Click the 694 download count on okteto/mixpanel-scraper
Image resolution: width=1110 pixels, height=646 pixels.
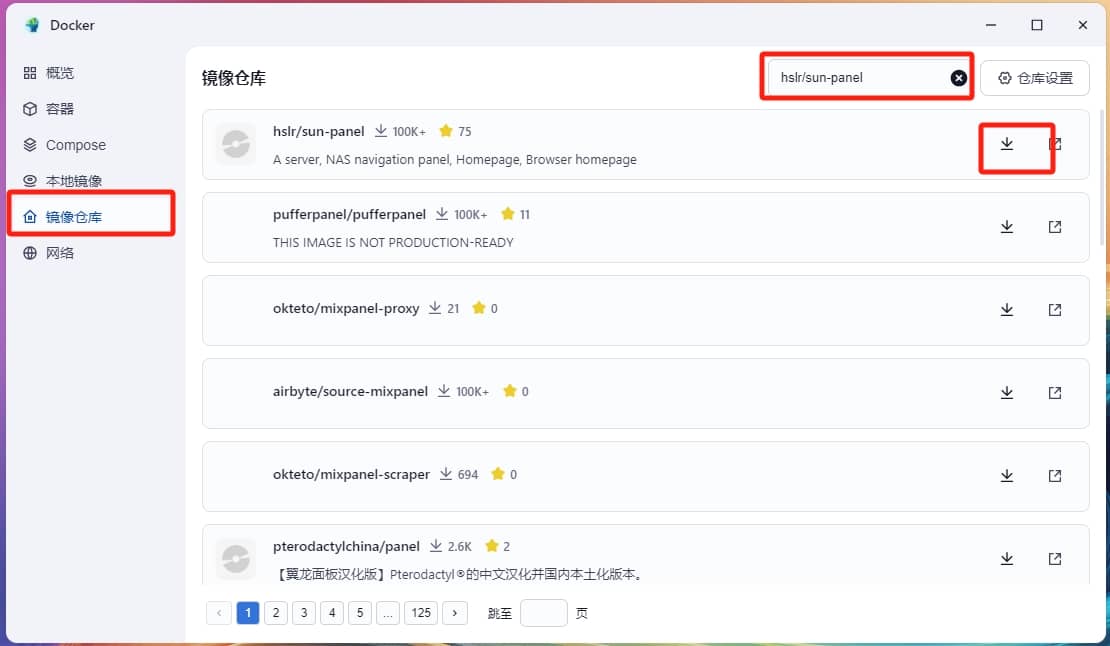(x=468, y=475)
